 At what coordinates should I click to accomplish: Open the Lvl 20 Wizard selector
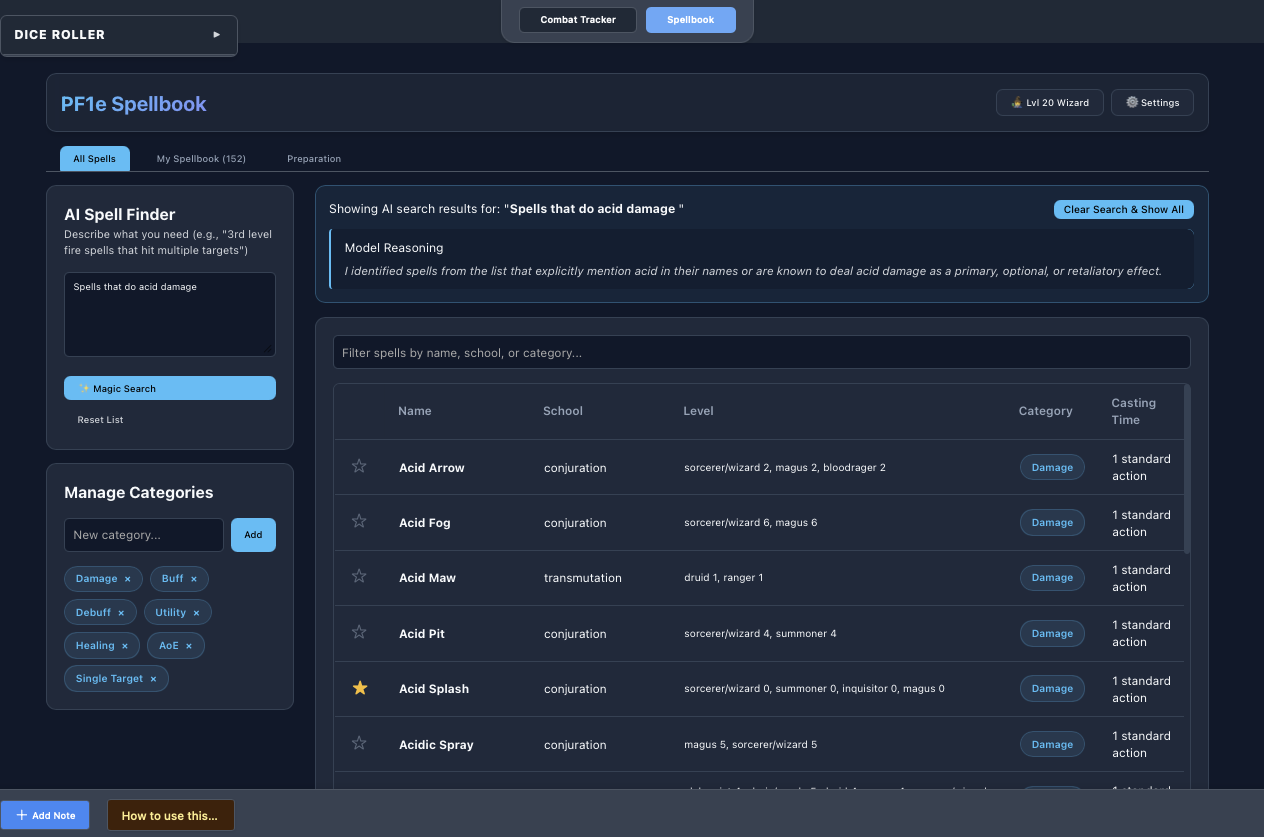click(1049, 102)
